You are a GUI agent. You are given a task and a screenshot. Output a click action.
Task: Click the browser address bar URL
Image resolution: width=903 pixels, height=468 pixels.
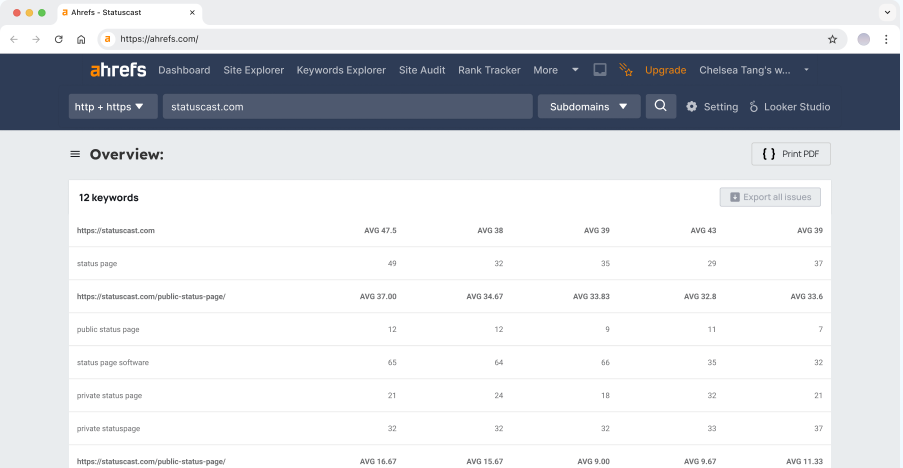[159, 39]
